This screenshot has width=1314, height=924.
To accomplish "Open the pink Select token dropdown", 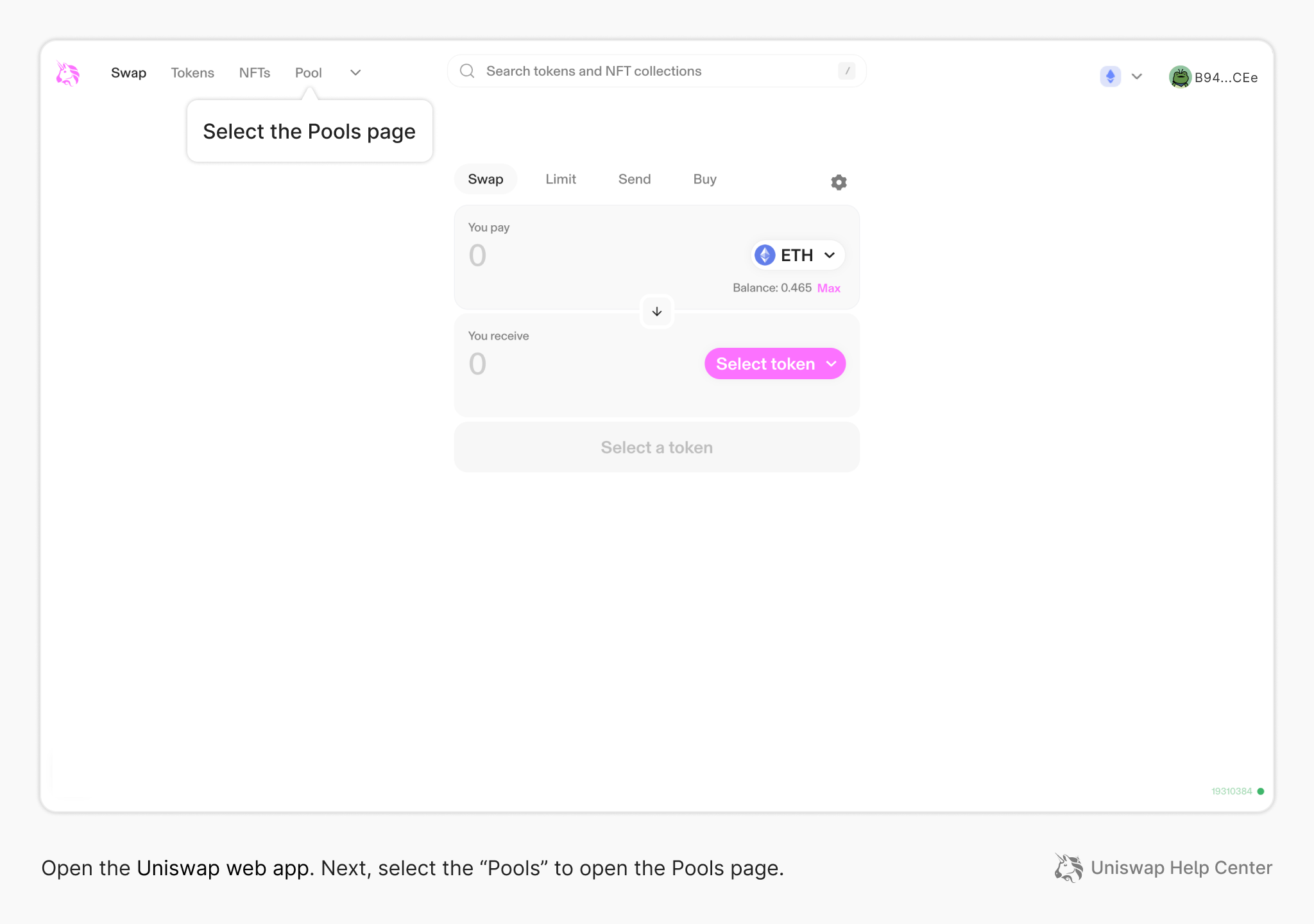I will (774, 364).
